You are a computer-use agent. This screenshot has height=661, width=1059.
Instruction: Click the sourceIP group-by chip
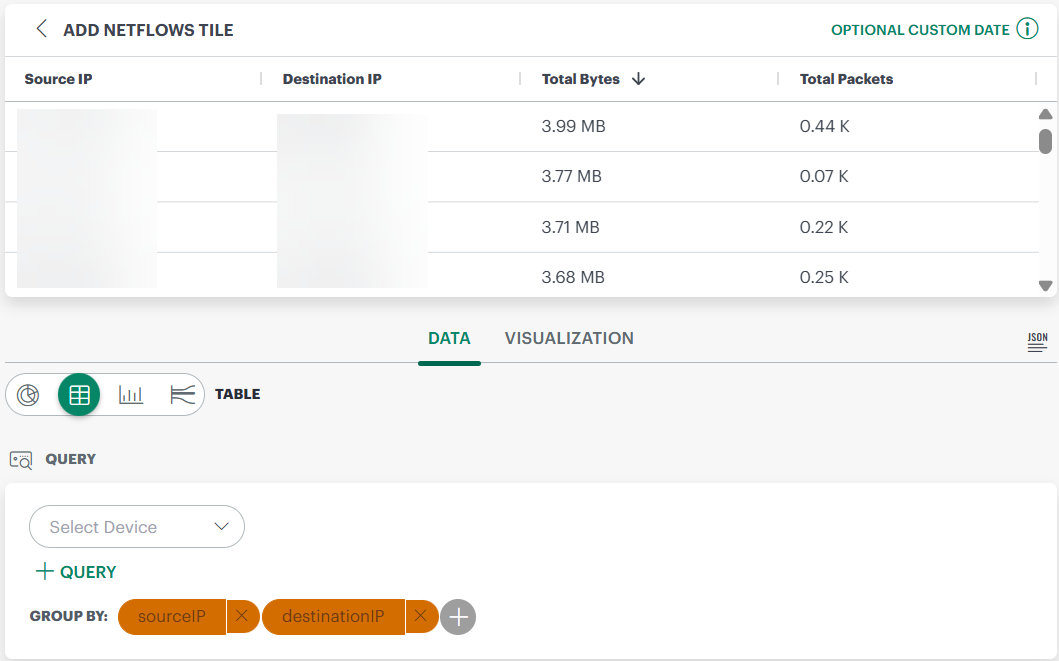click(x=172, y=617)
